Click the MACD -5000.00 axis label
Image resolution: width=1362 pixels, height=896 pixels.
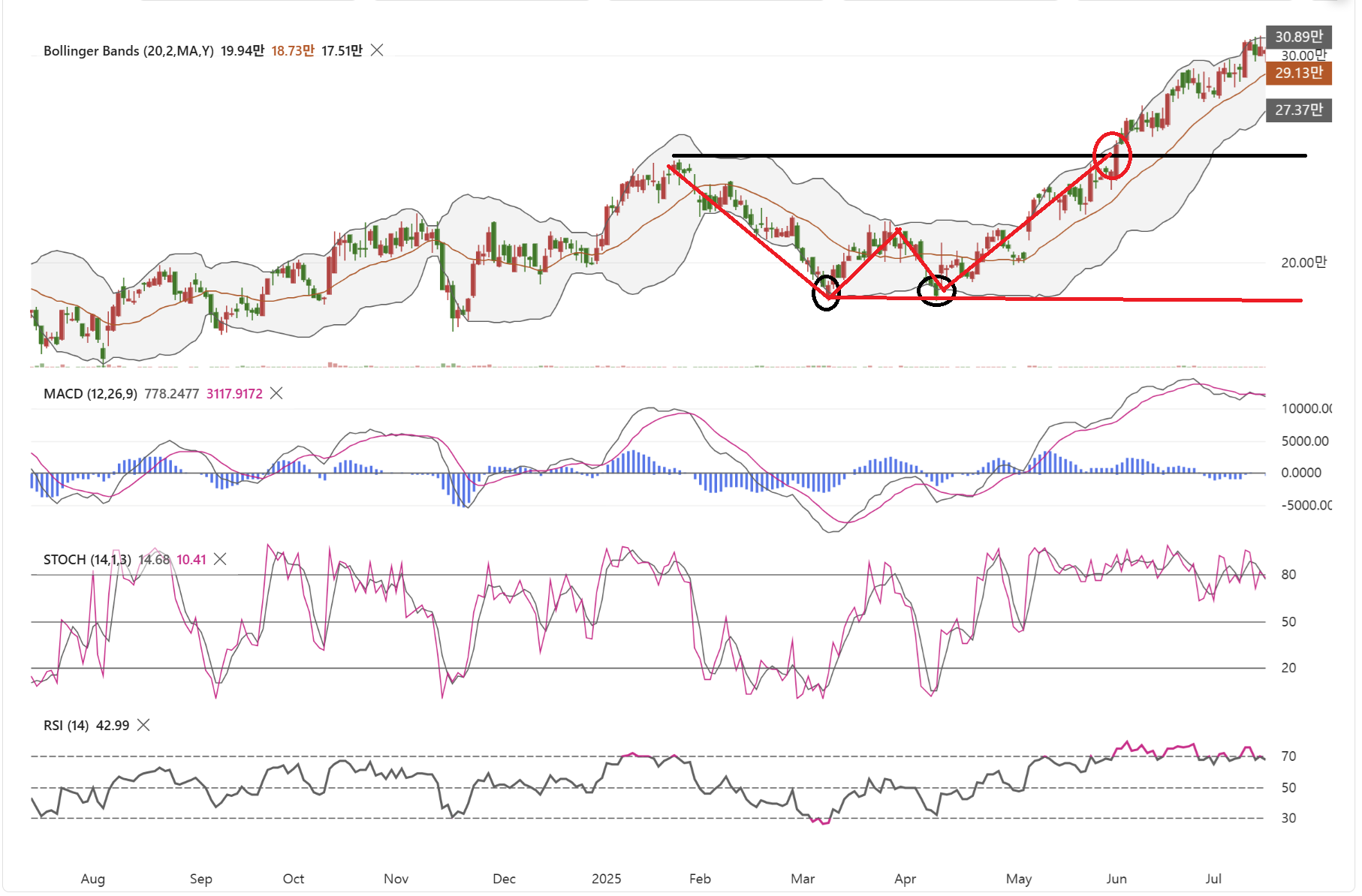coord(1306,505)
